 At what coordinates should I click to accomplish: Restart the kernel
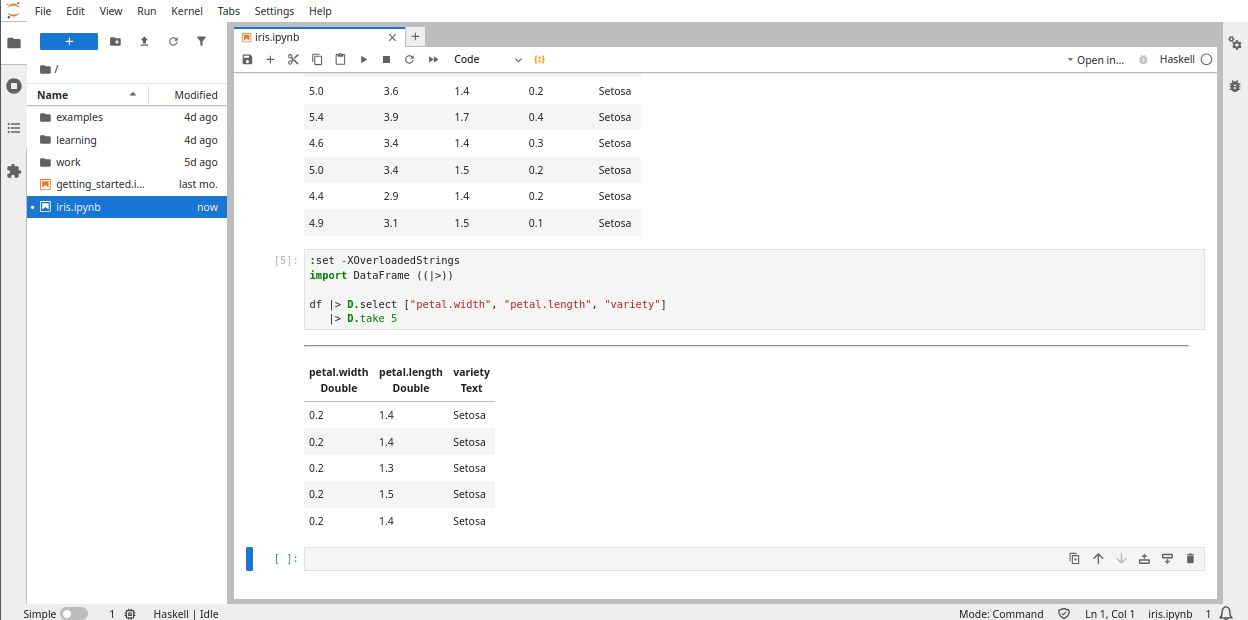[x=409, y=60]
